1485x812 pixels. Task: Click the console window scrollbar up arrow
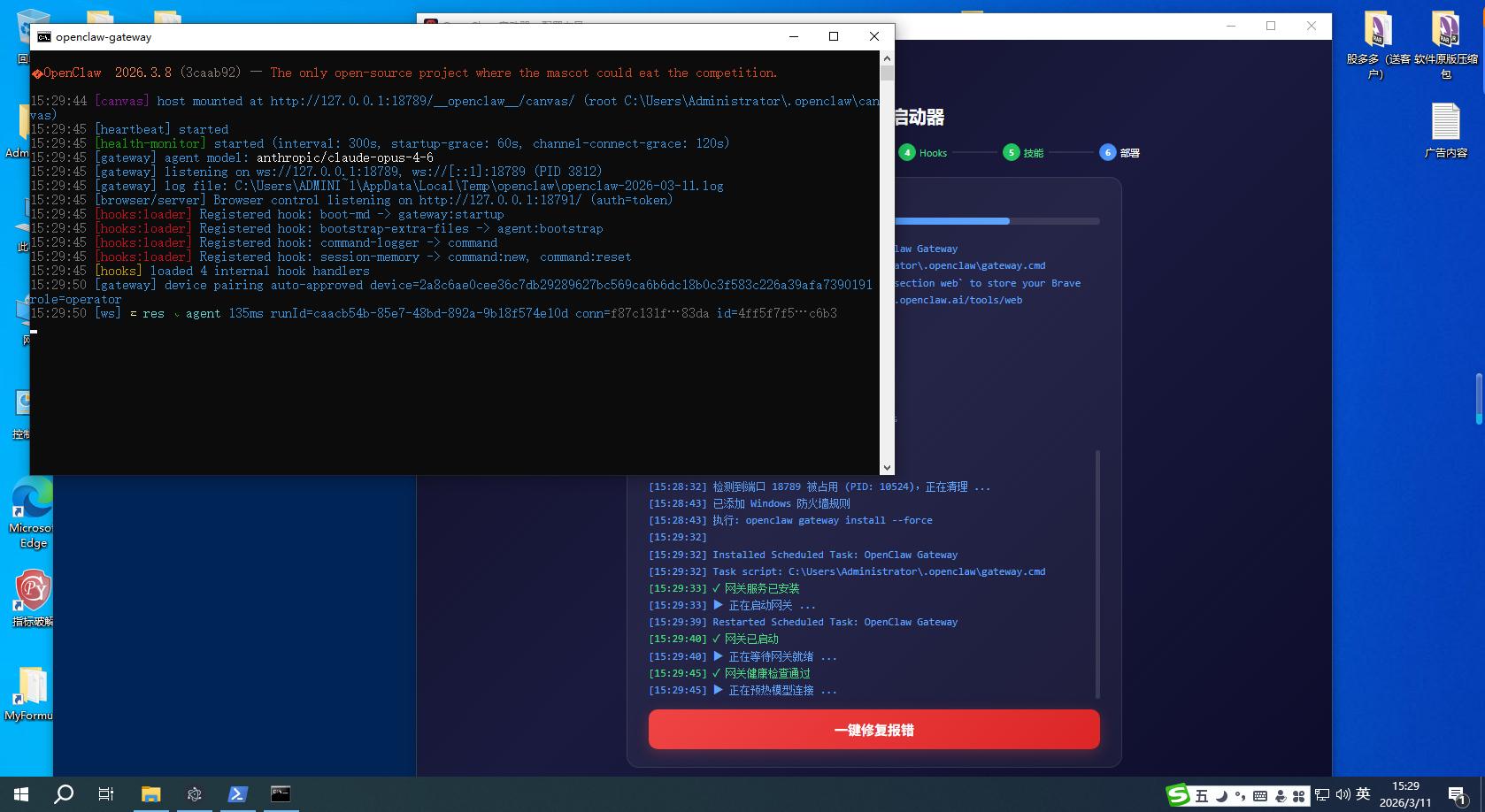pos(887,58)
